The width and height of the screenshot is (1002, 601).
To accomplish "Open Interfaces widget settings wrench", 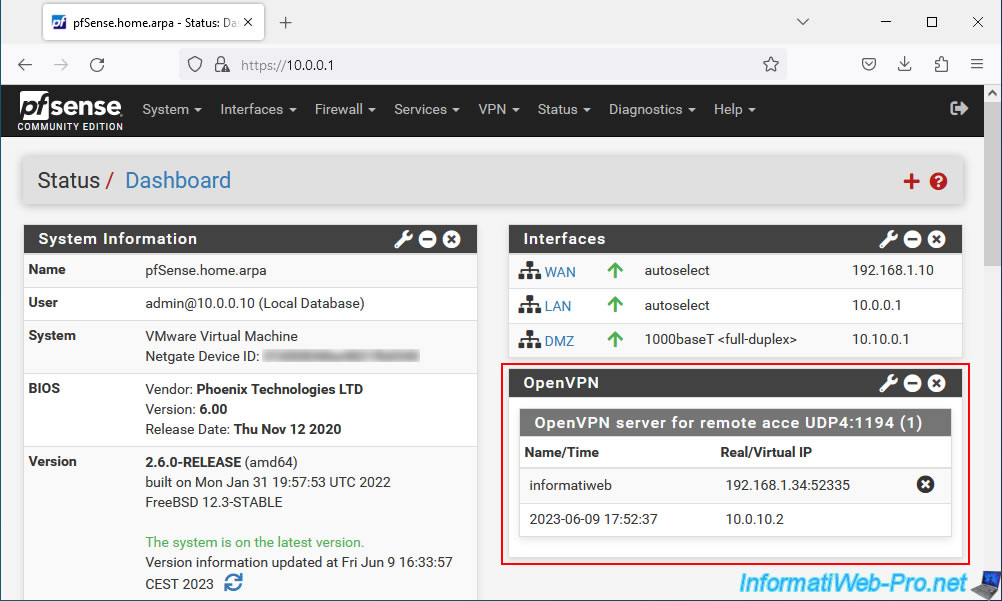I will coord(888,239).
